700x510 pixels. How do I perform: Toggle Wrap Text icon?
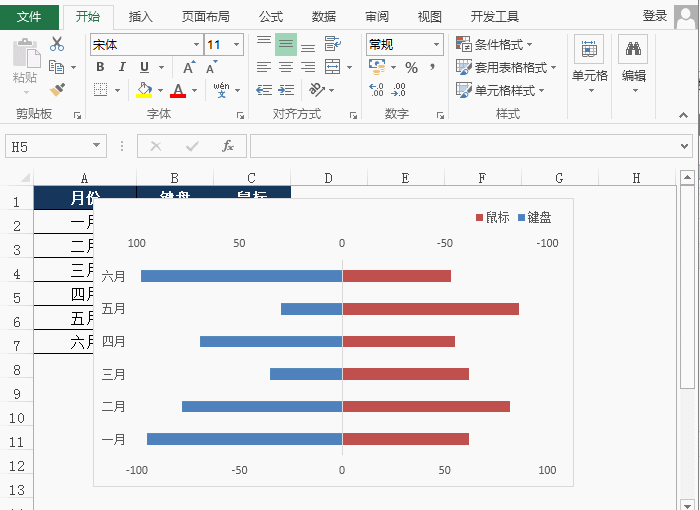pos(333,44)
